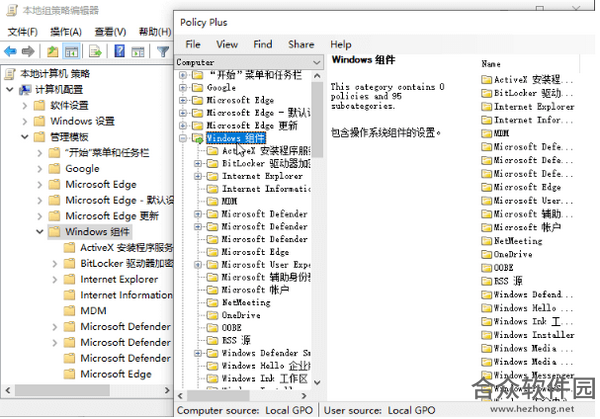This screenshot has width=600, height=419.
Task: Click the blue Back arrow in Group Policy Editor toolbar
Action: (11, 51)
